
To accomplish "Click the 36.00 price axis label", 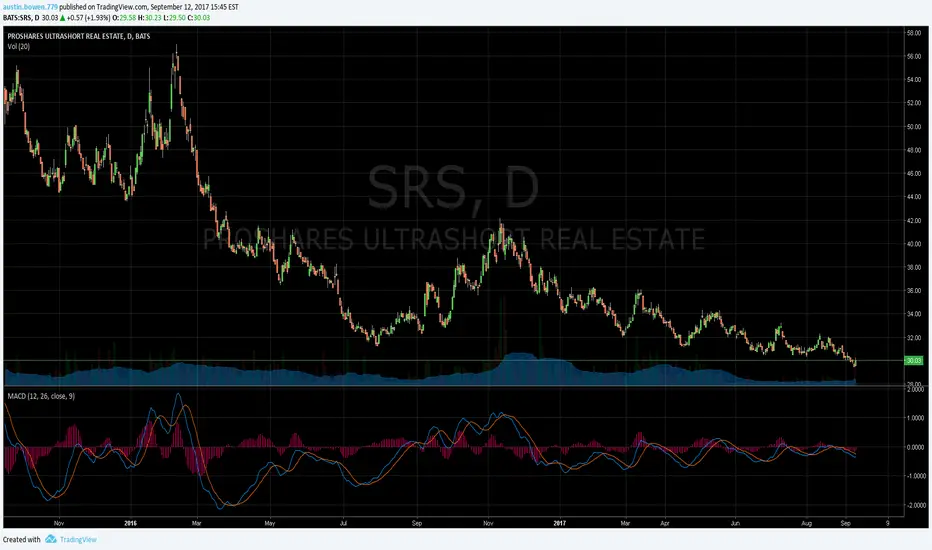I will point(914,291).
